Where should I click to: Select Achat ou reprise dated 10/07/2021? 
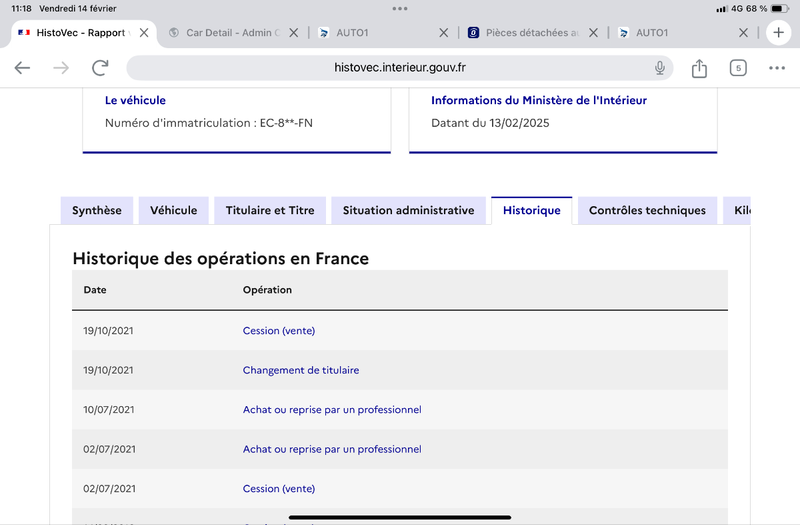[x=332, y=410]
